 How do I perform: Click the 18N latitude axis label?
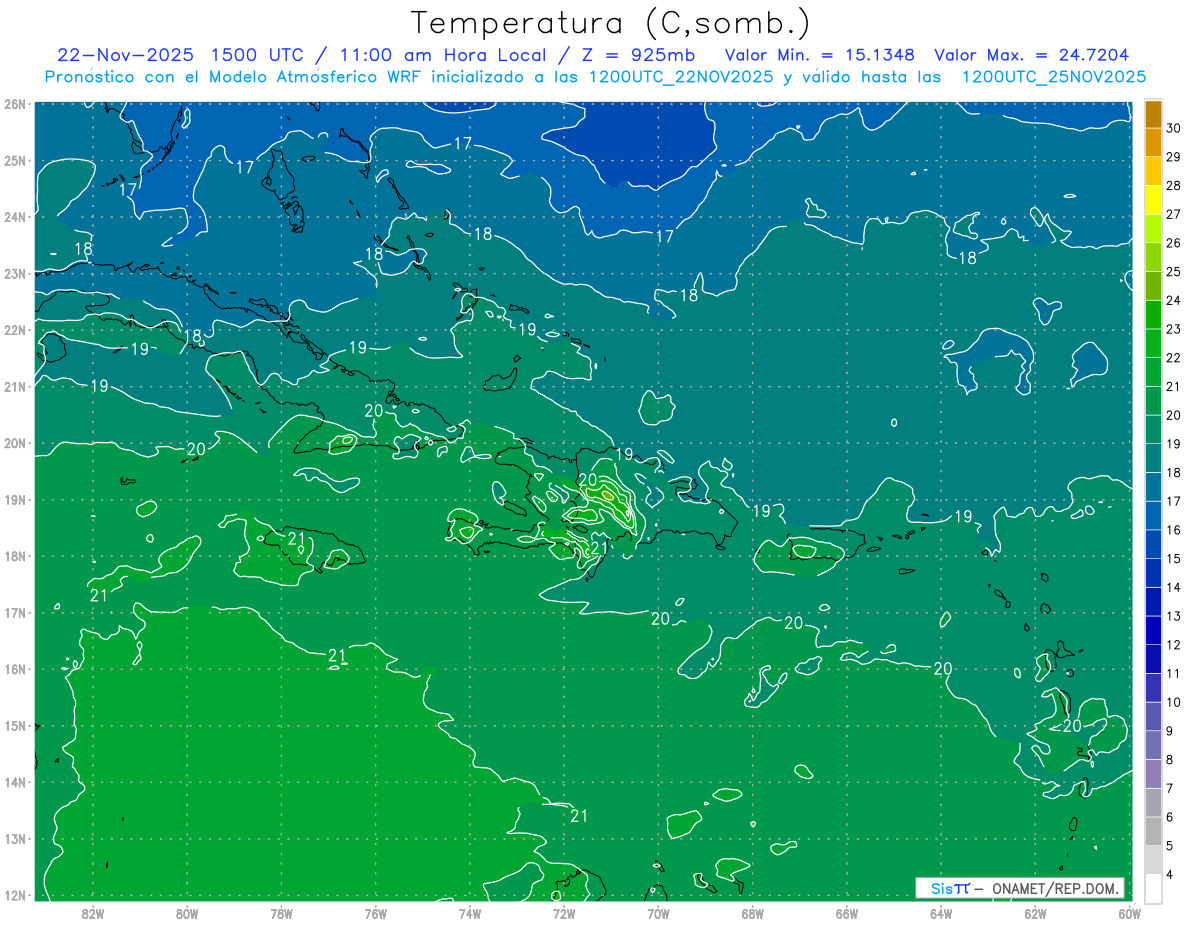[14, 556]
